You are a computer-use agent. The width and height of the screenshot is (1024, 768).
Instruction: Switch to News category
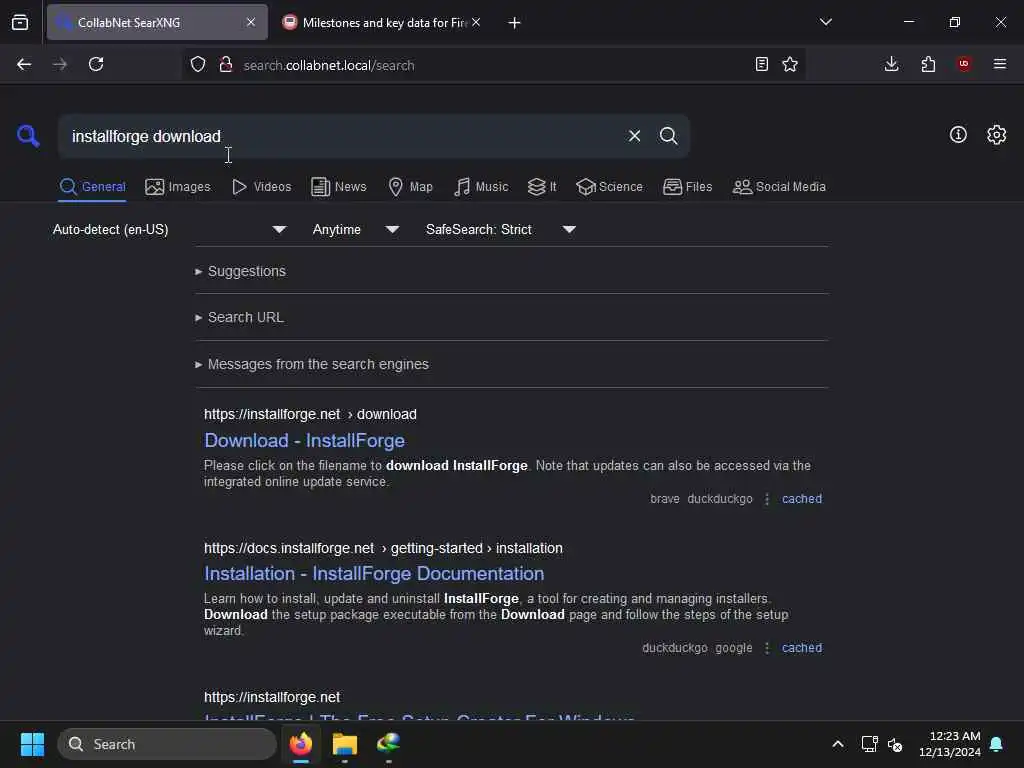pyautogui.click(x=339, y=187)
